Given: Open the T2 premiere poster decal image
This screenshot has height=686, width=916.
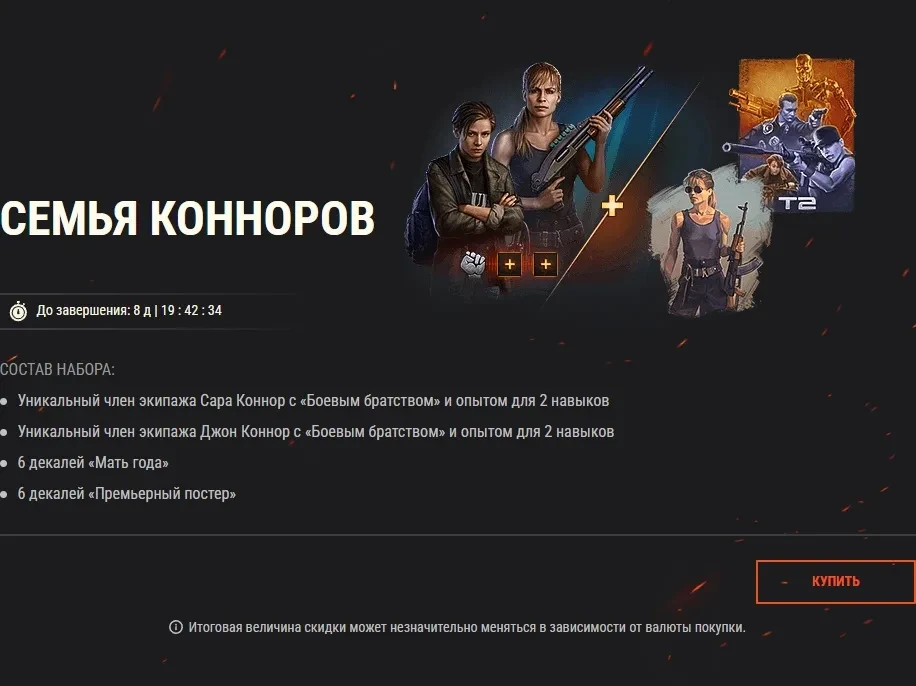Looking at the screenshot, I should (793, 134).
